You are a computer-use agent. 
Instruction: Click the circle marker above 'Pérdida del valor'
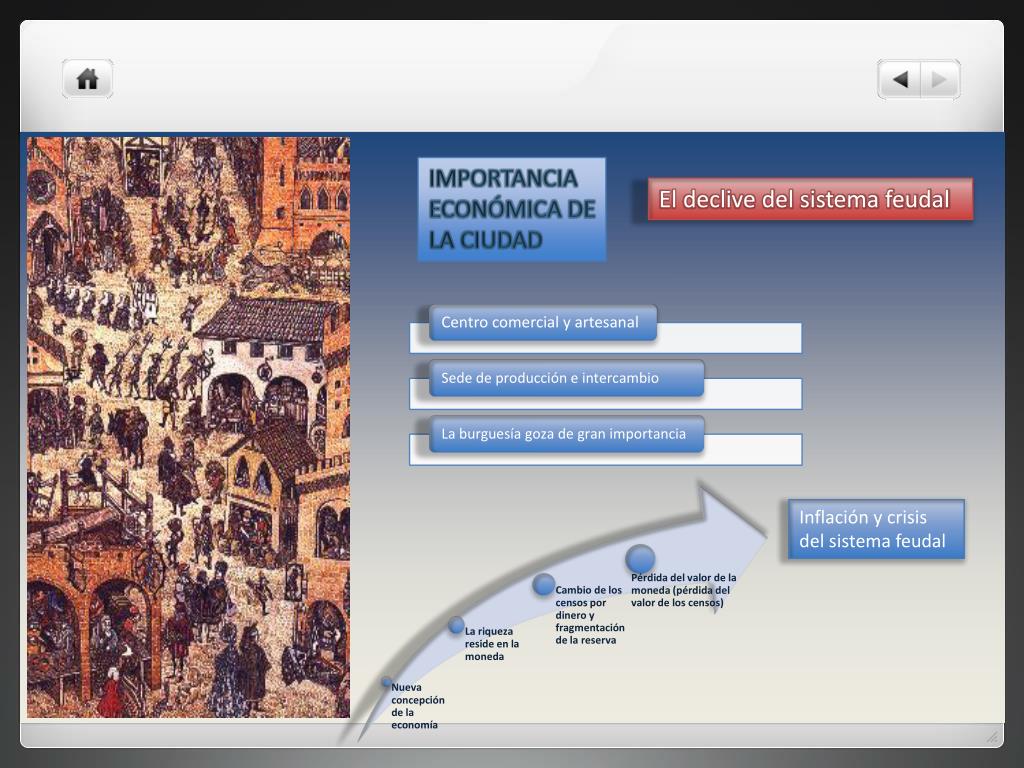pos(640,558)
